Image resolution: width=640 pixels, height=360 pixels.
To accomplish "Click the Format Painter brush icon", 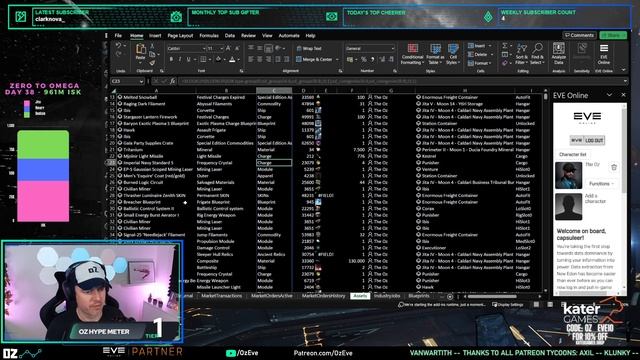I will point(152,62).
